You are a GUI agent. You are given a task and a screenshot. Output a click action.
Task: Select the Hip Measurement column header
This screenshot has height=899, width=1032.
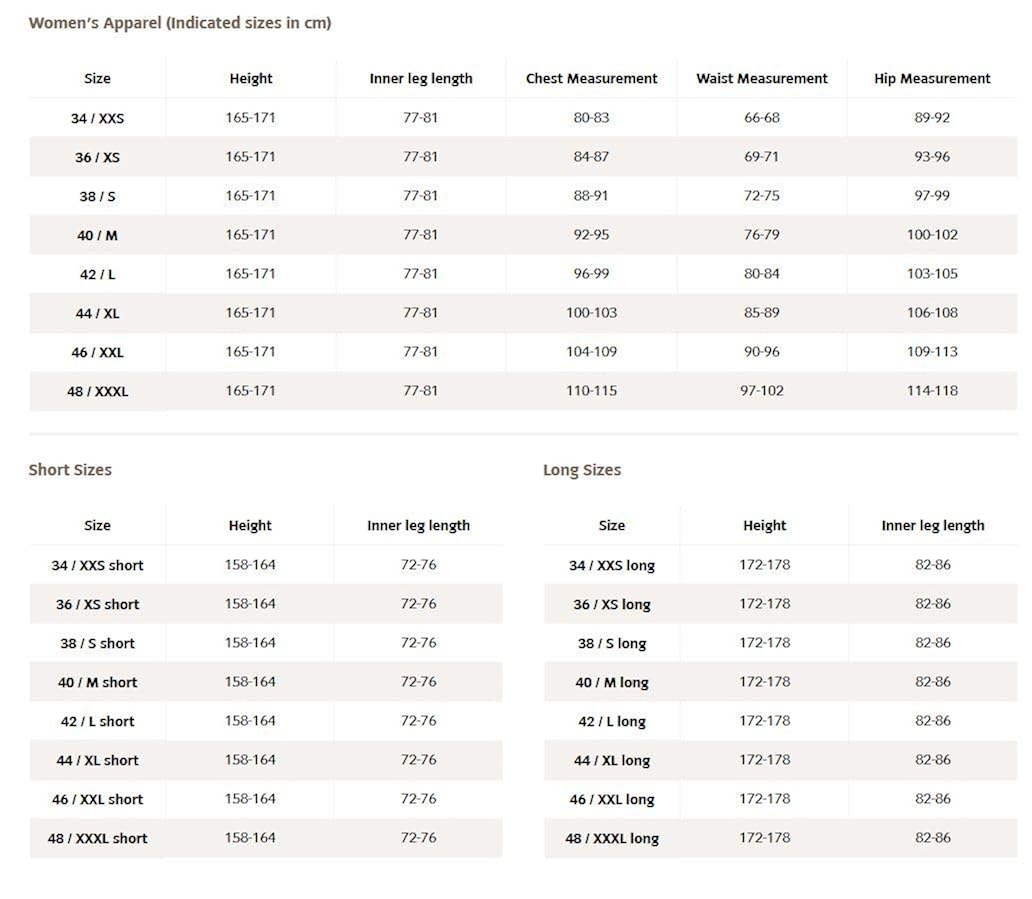click(x=932, y=79)
